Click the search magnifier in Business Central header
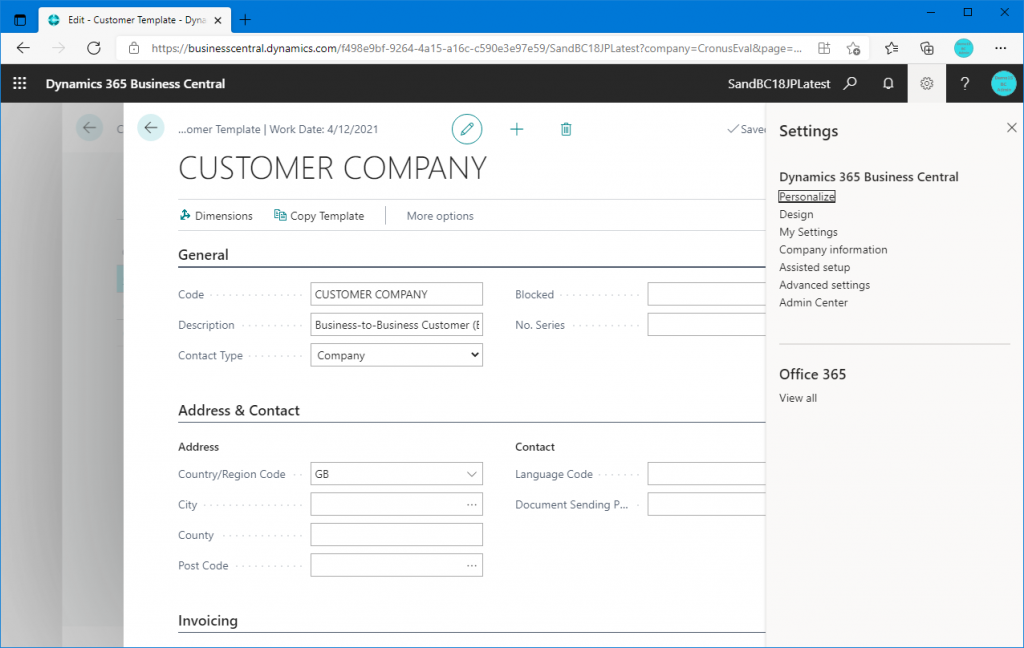This screenshot has height=648, width=1024. [x=850, y=84]
